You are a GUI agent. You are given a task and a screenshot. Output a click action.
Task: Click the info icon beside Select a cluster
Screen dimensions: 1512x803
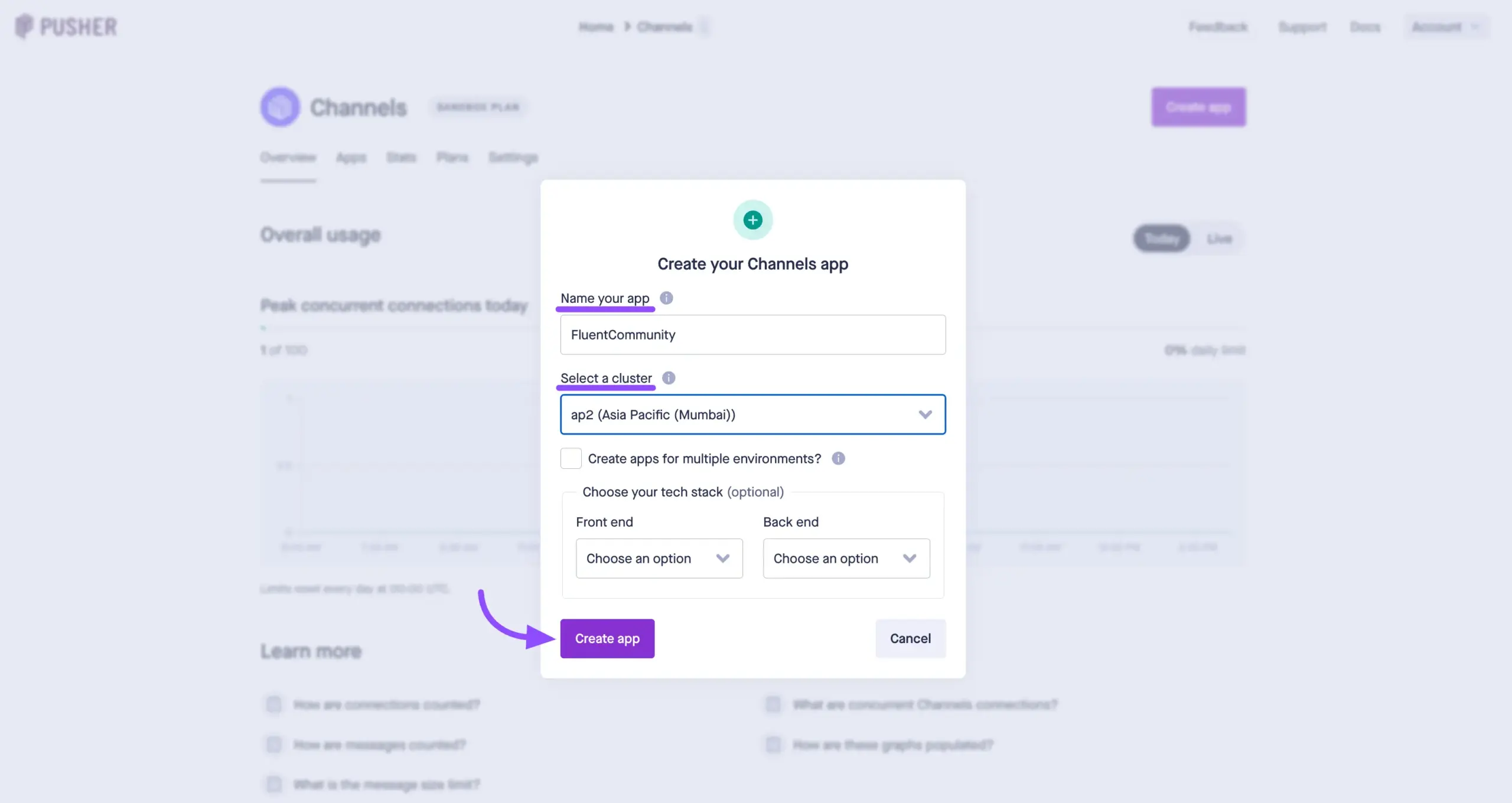point(669,378)
